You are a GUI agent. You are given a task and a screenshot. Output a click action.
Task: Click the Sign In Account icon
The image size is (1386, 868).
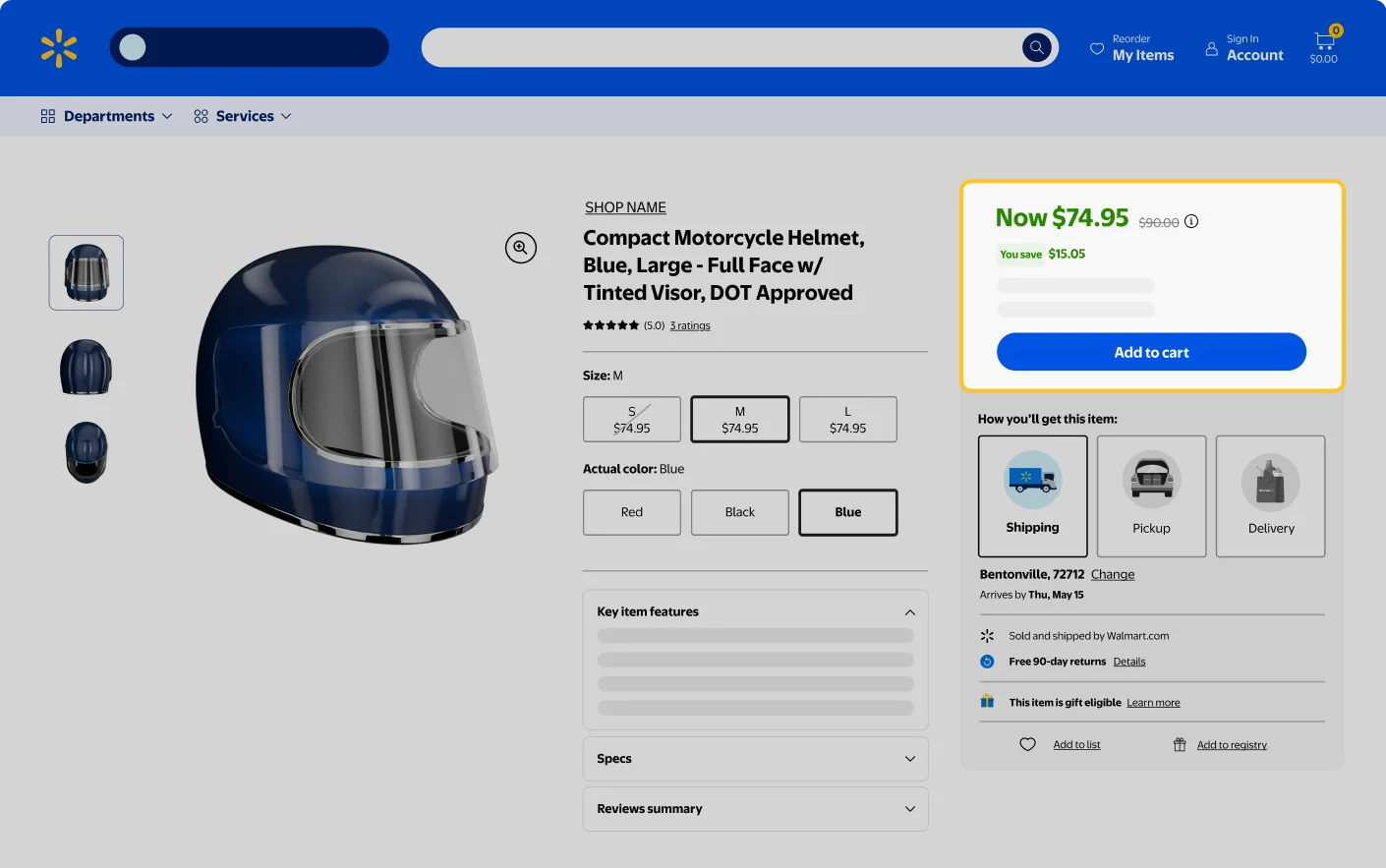[1211, 47]
